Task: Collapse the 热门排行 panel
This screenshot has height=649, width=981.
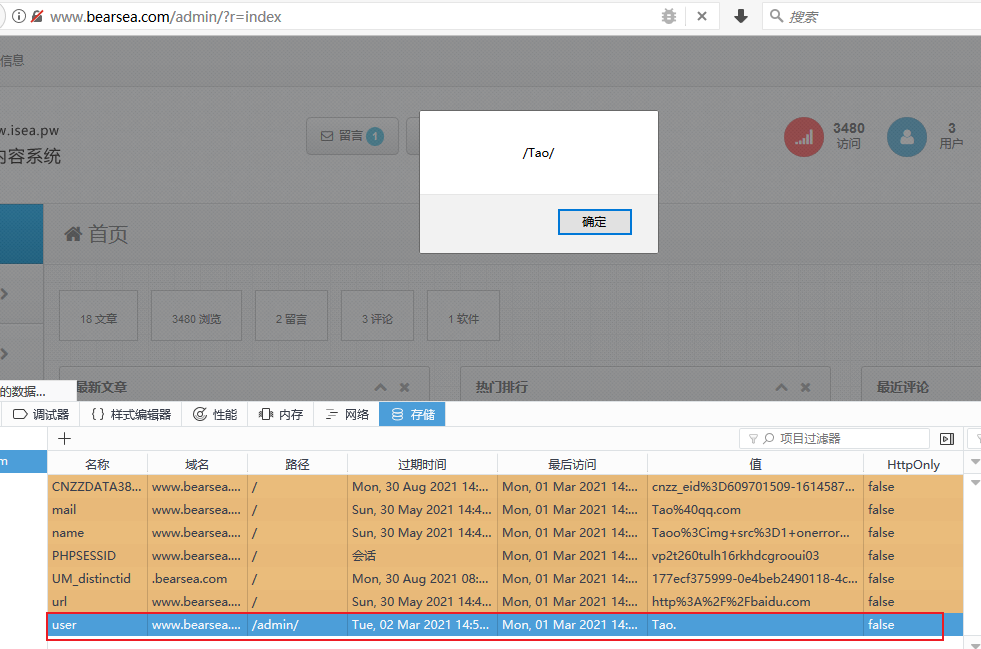Action: 781,387
